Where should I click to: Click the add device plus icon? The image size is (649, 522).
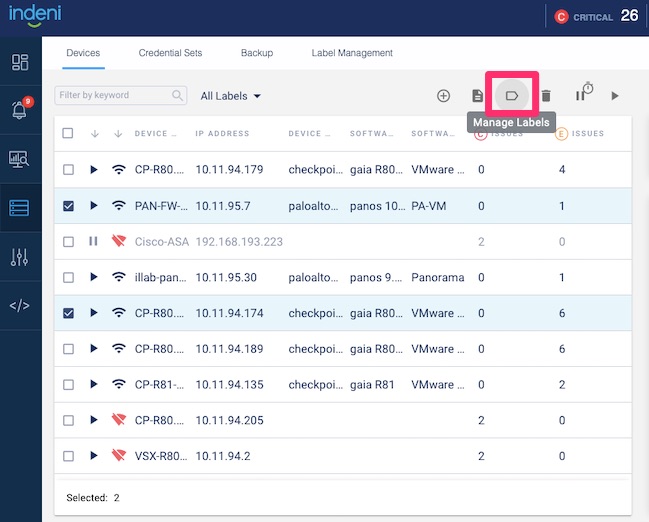coord(444,96)
